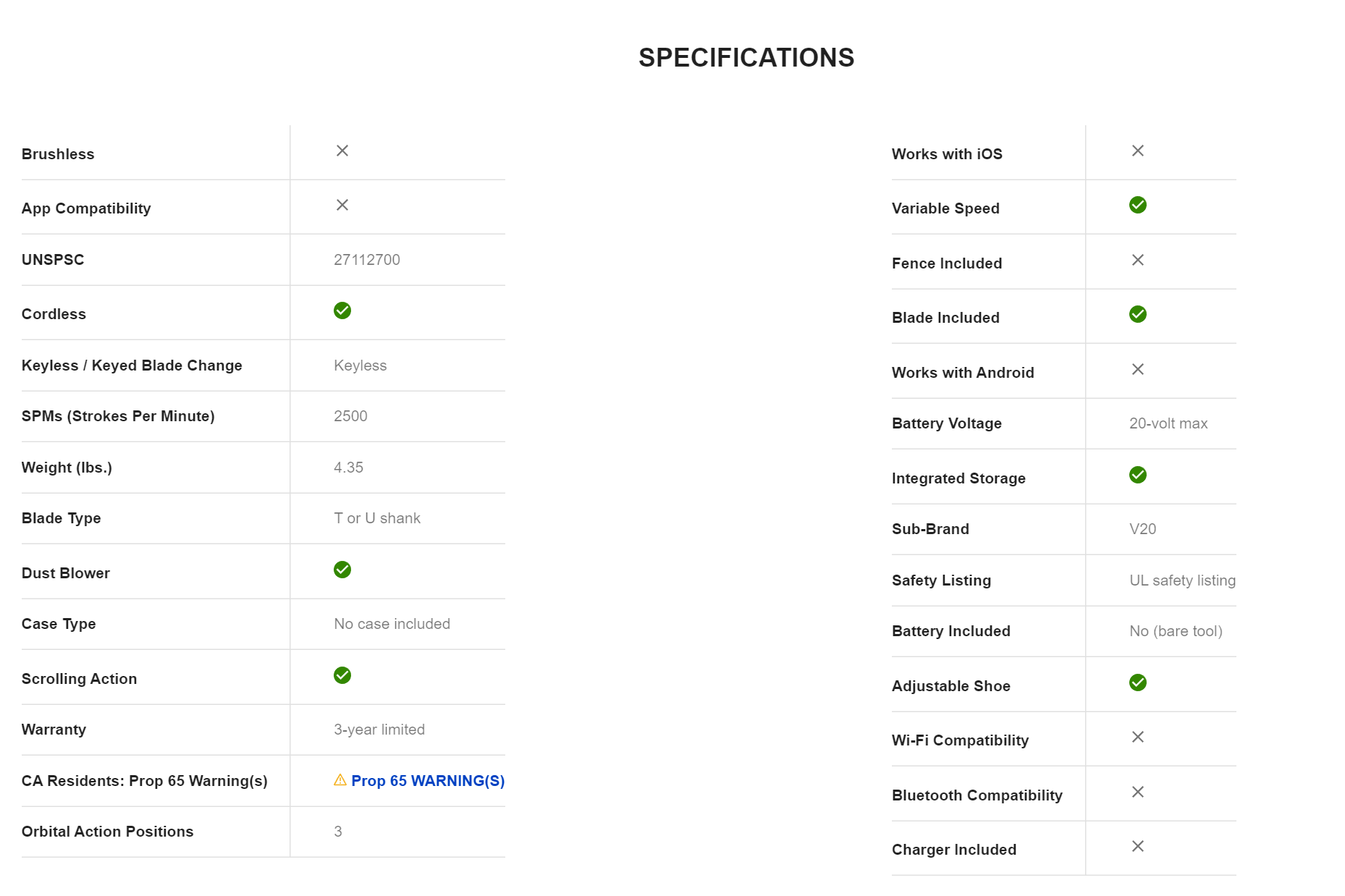Screen dimensions: 1345x896
Task: Click the SPECIFICATIONS heading
Action: tap(746, 58)
